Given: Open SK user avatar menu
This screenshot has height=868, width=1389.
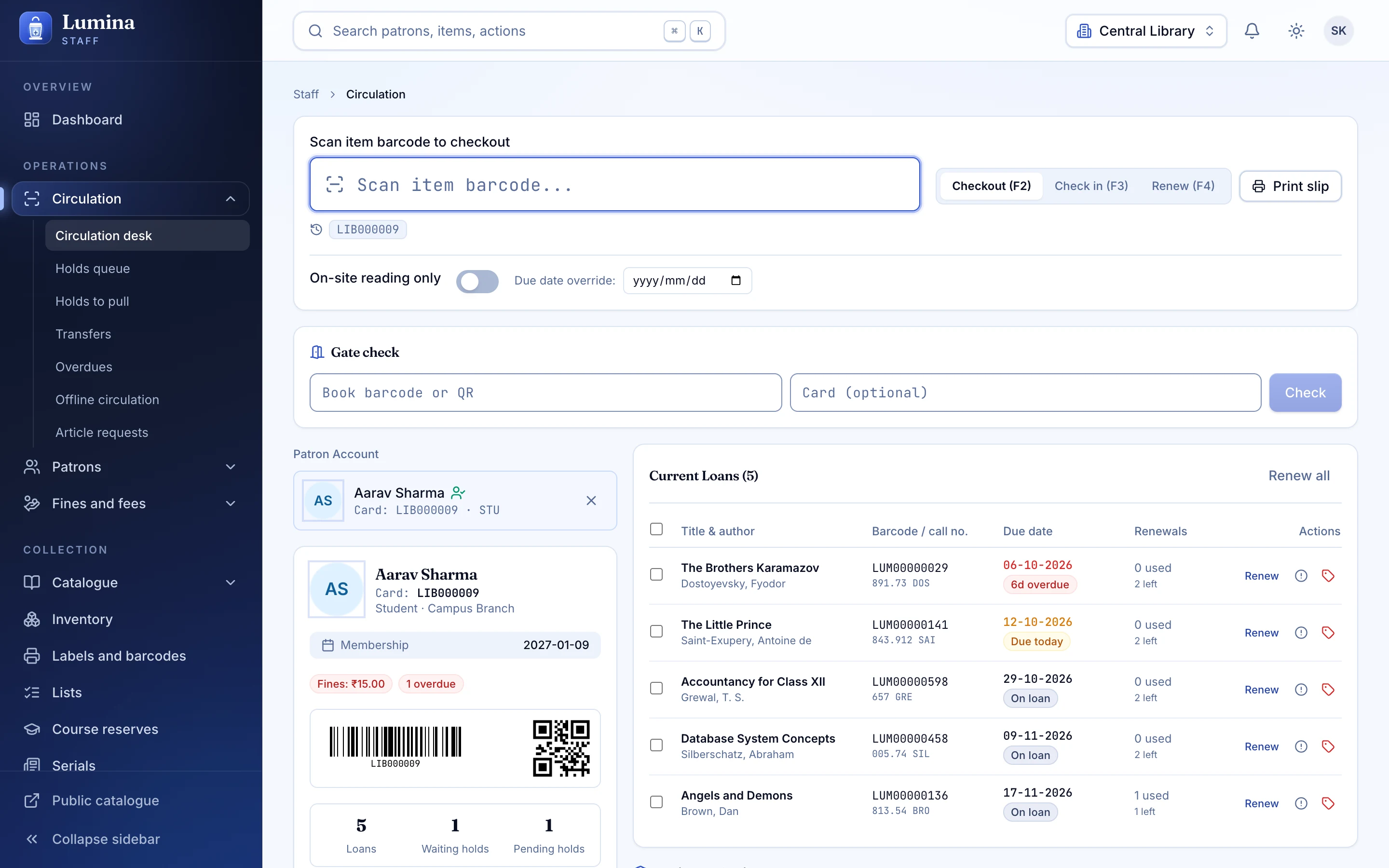Looking at the screenshot, I should (x=1338, y=31).
